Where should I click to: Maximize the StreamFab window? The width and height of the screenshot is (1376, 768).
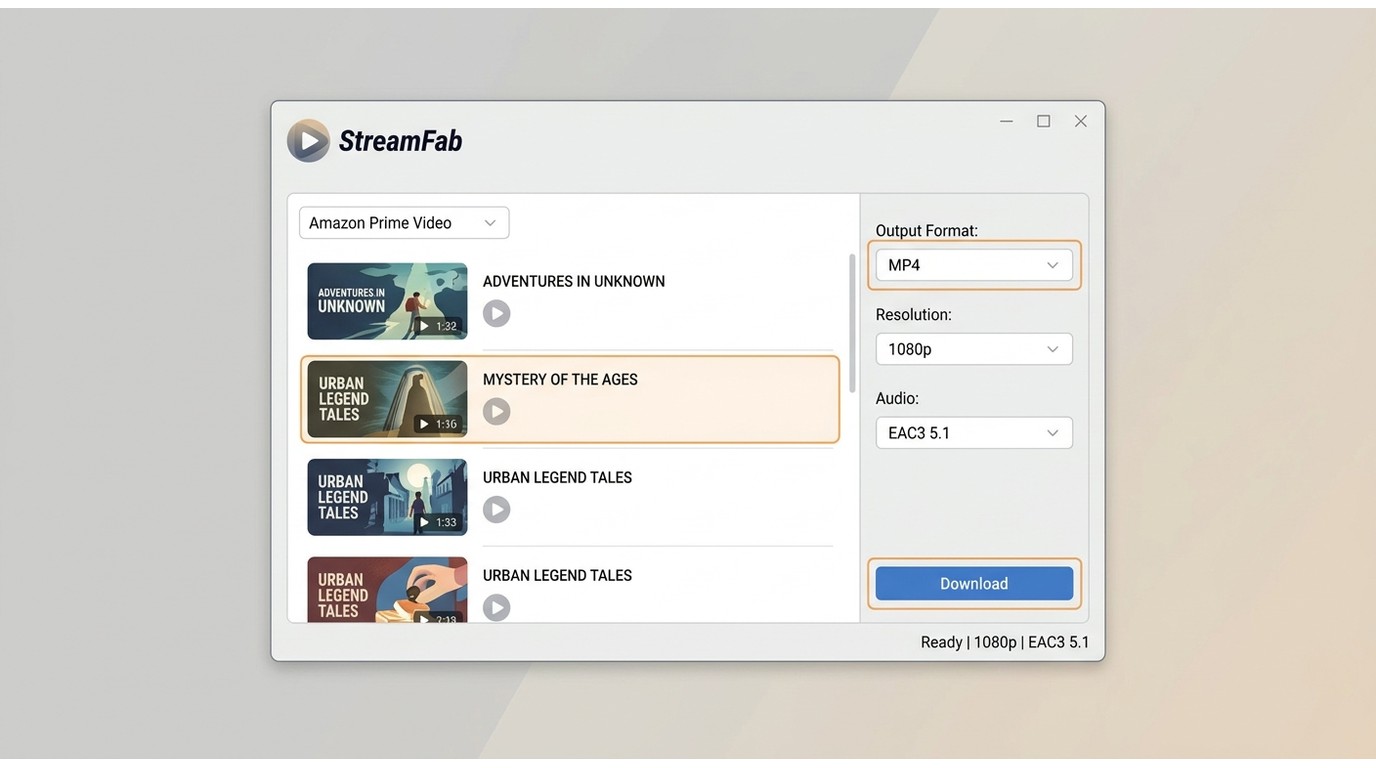1043,121
